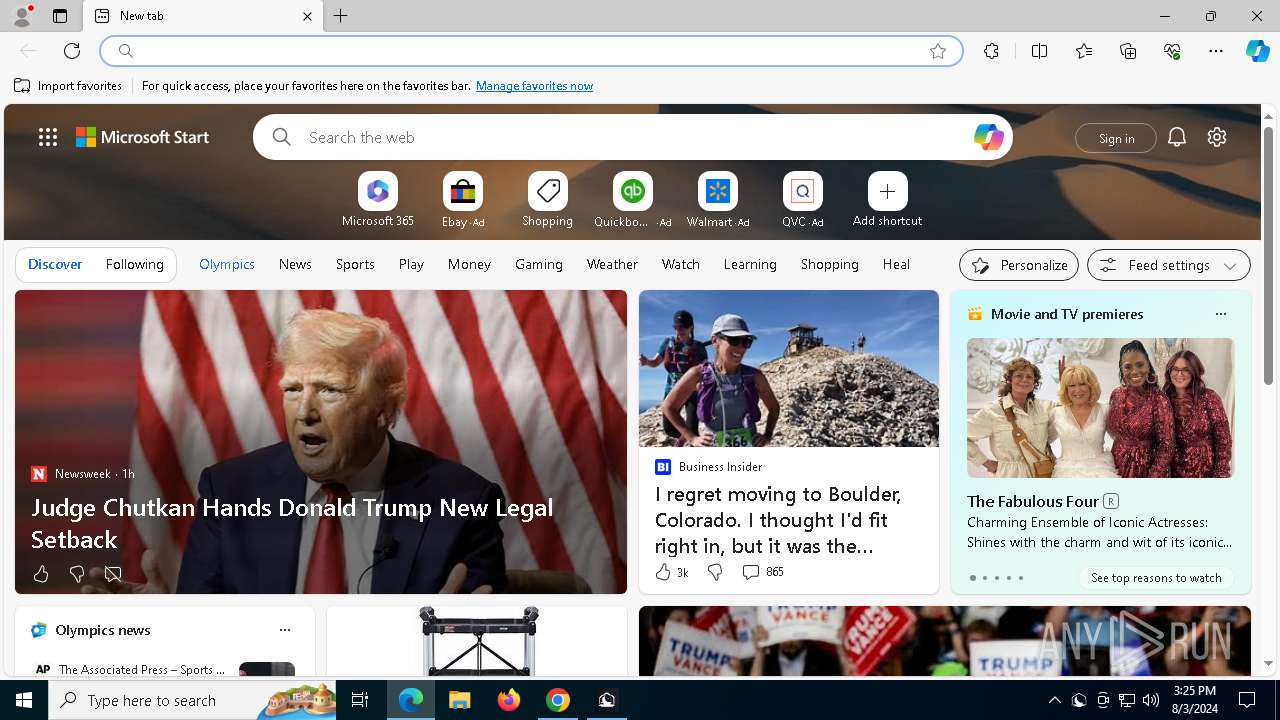Expand Feed settings dropdown
This screenshot has width=1280, height=720.
pos(1169,265)
